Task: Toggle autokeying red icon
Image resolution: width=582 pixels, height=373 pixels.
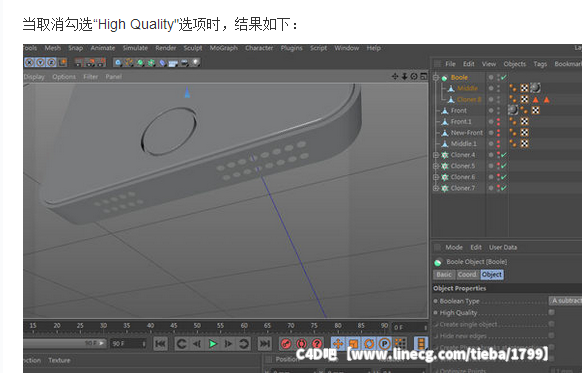Action: 301,344
